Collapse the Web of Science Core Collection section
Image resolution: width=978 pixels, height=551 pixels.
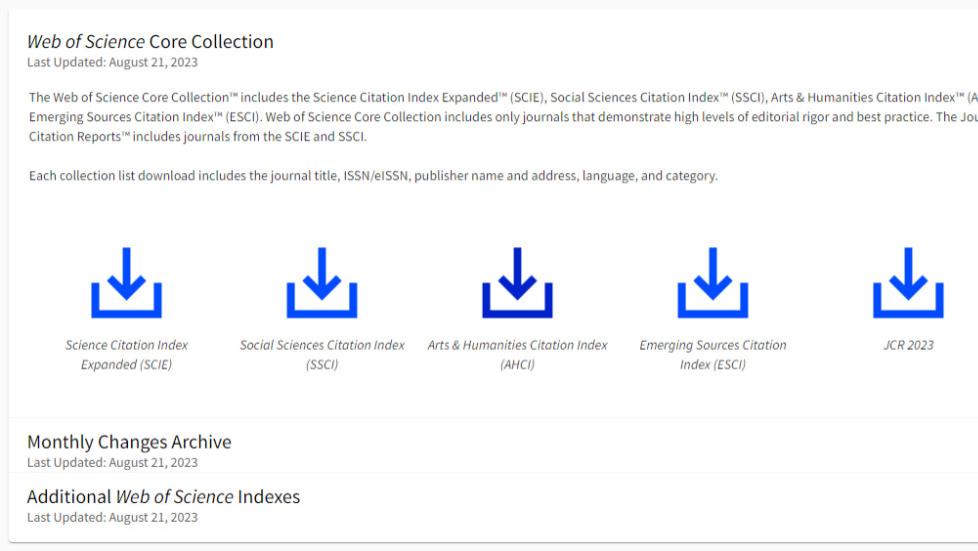pos(150,41)
